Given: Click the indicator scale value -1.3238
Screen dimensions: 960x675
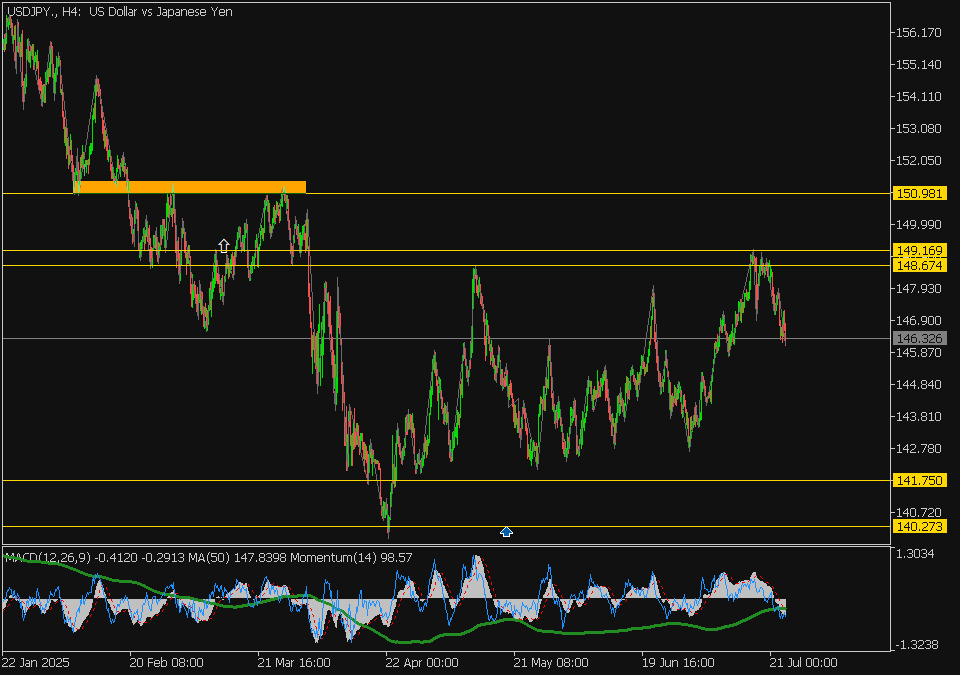Looking at the screenshot, I should click(x=915, y=644).
